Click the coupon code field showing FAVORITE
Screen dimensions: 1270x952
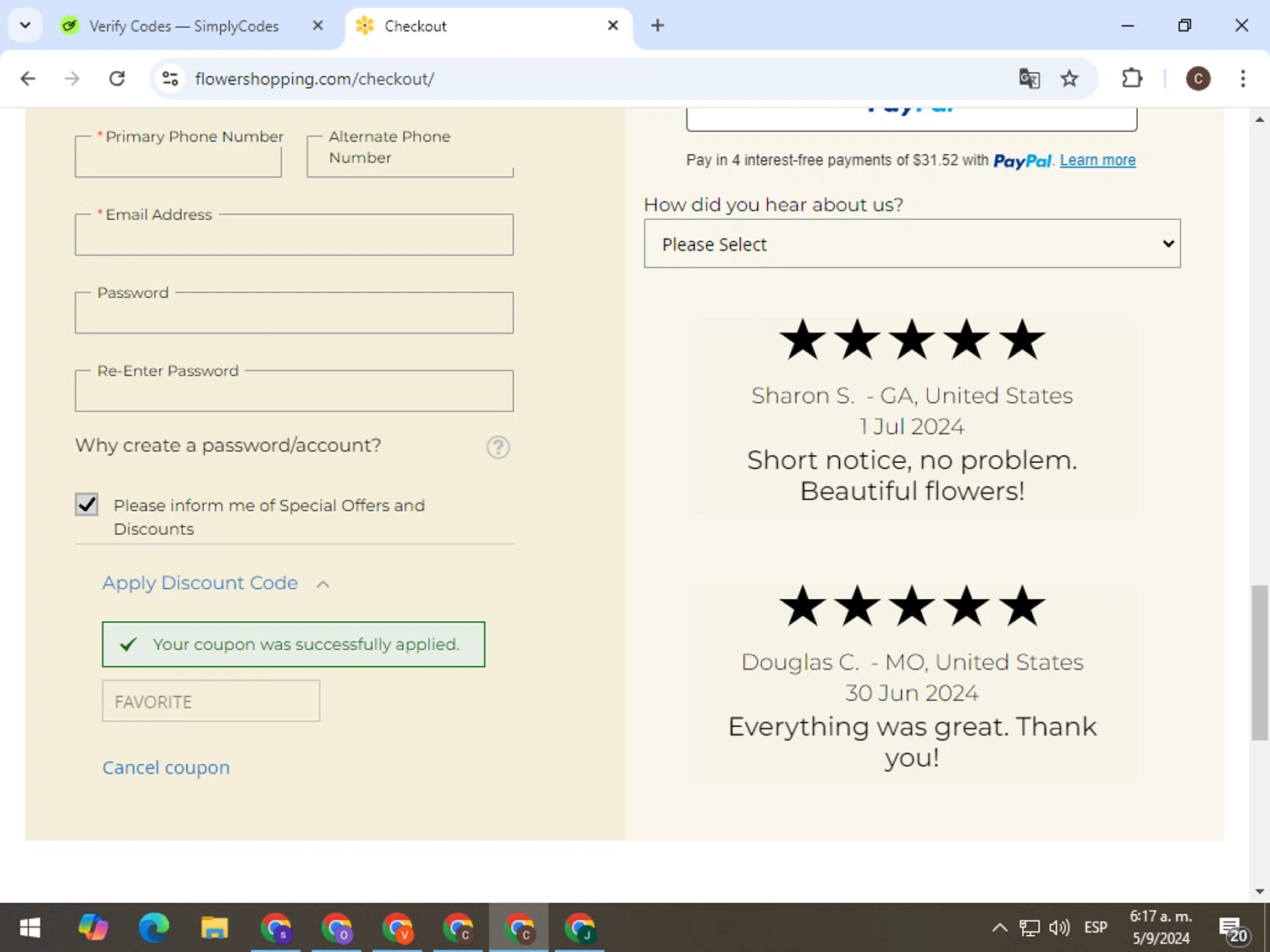click(211, 701)
